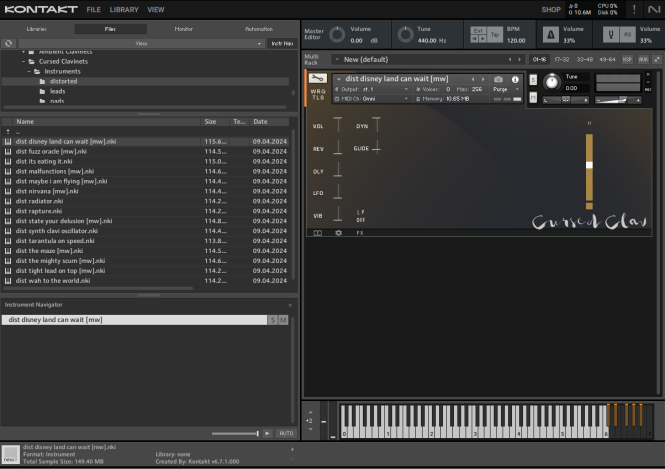The width and height of the screenshot is (665, 469).
Task: Open the Purge dropdown menu
Action: [x=502, y=89]
